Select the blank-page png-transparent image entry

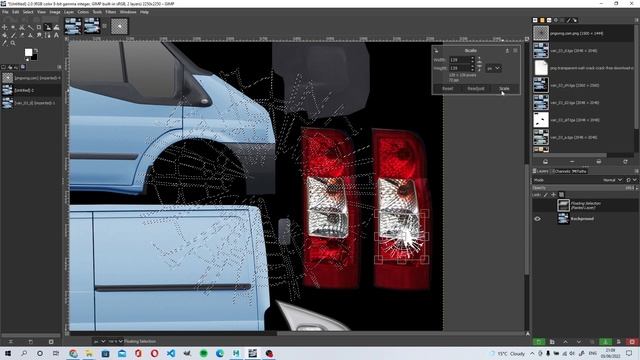pyautogui.click(x=584, y=68)
